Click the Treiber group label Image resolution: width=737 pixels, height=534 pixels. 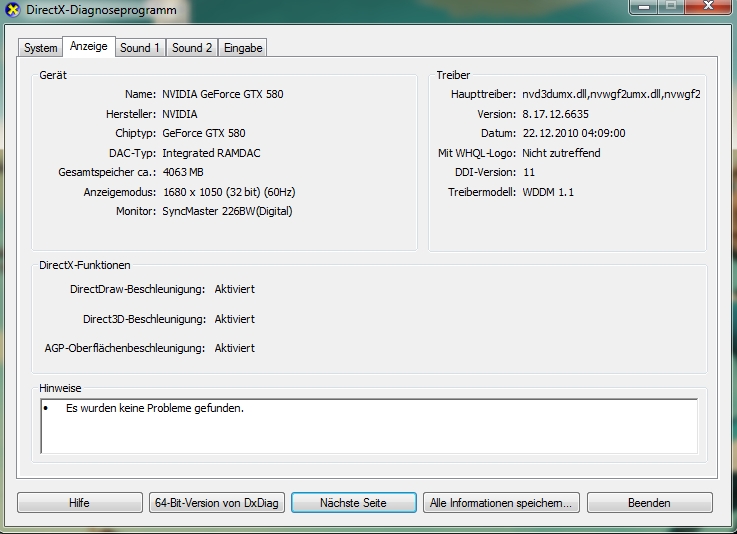[x=453, y=75]
